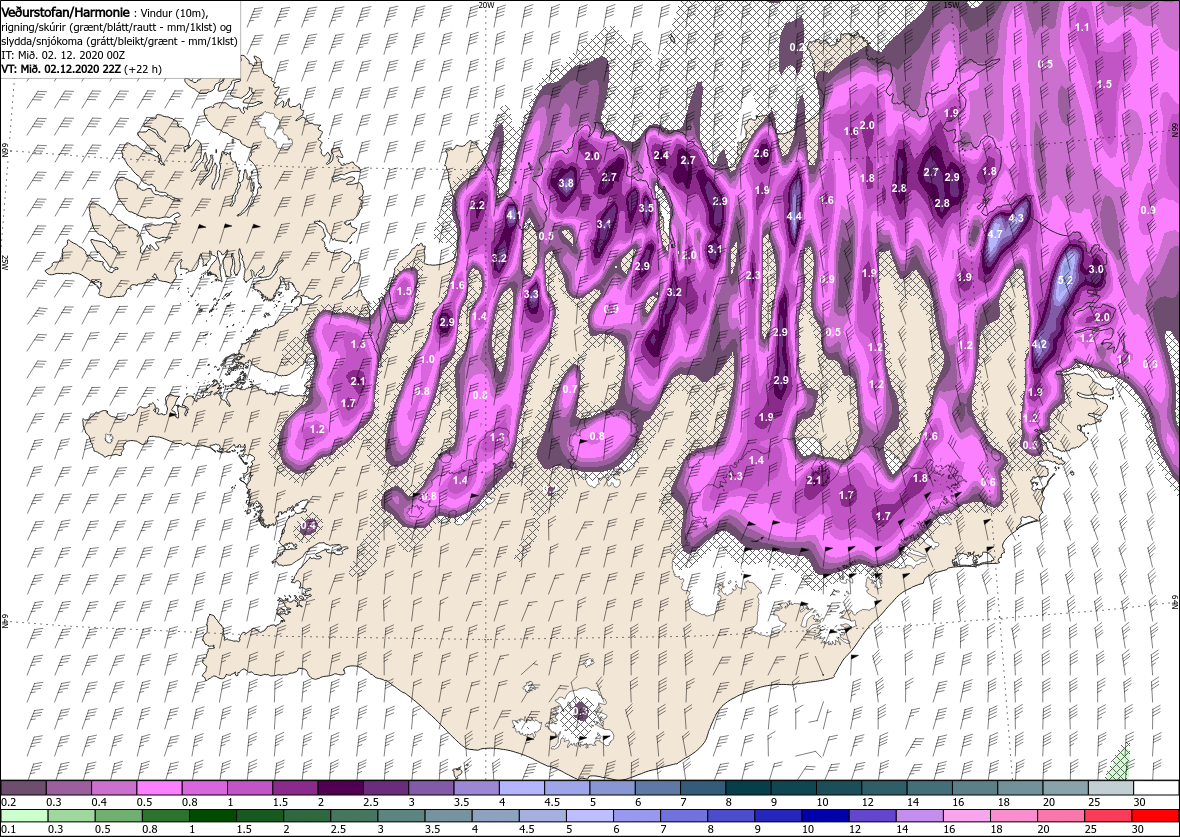Image resolution: width=1180 pixels, height=837 pixels.
Task: Click the 5.2 precipitation value on the map
Action: click(x=1065, y=280)
